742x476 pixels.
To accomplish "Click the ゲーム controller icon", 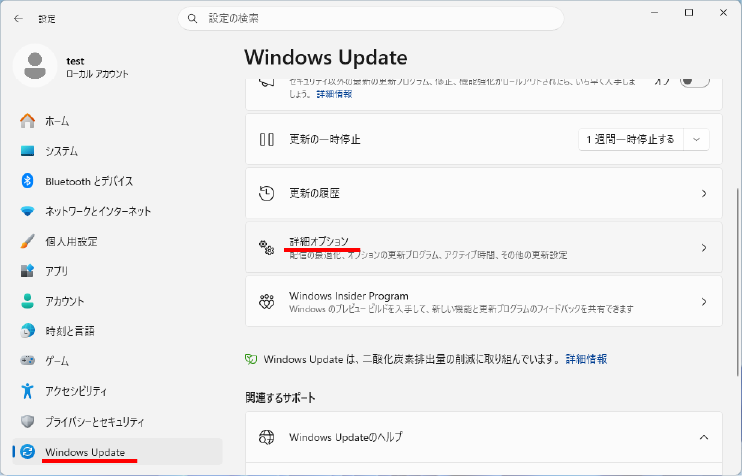I will coord(27,361).
